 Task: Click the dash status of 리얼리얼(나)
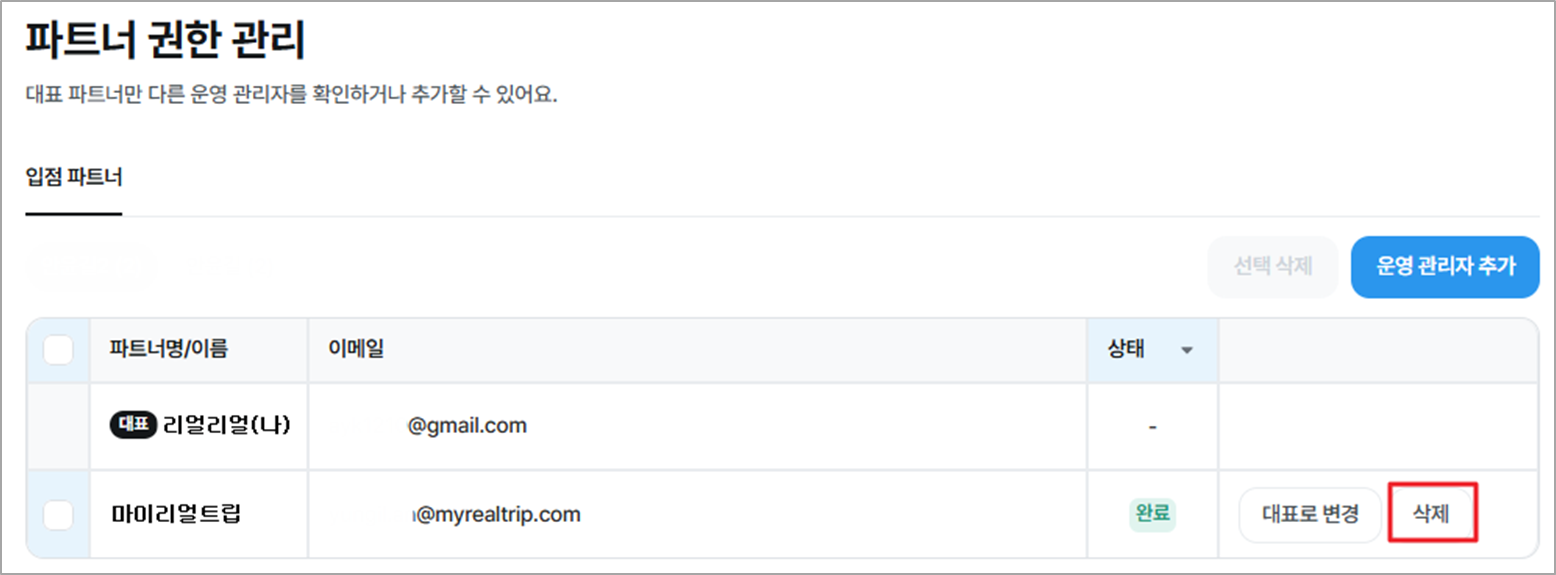[x=1152, y=427]
